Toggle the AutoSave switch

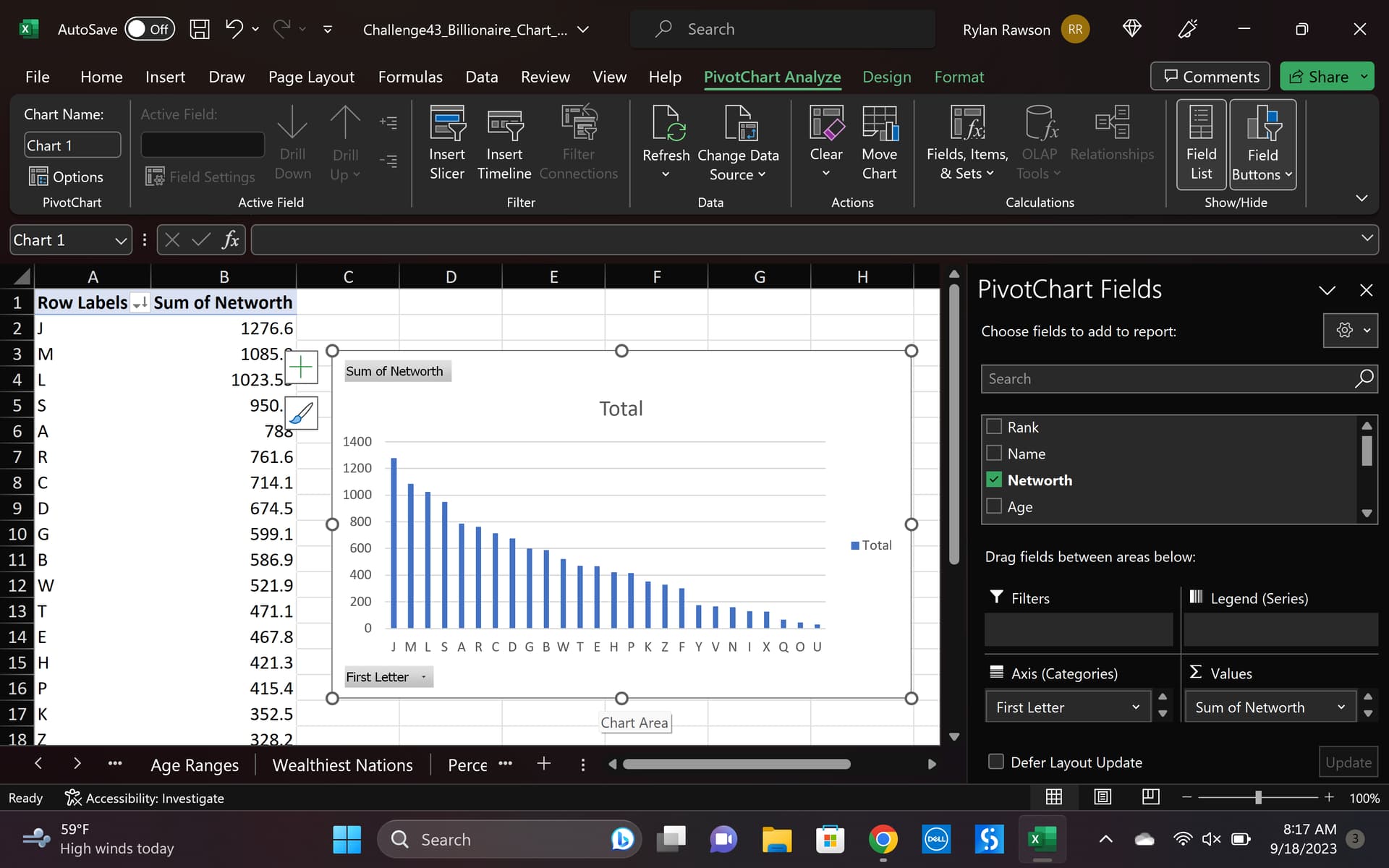pyautogui.click(x=149, y=29)
